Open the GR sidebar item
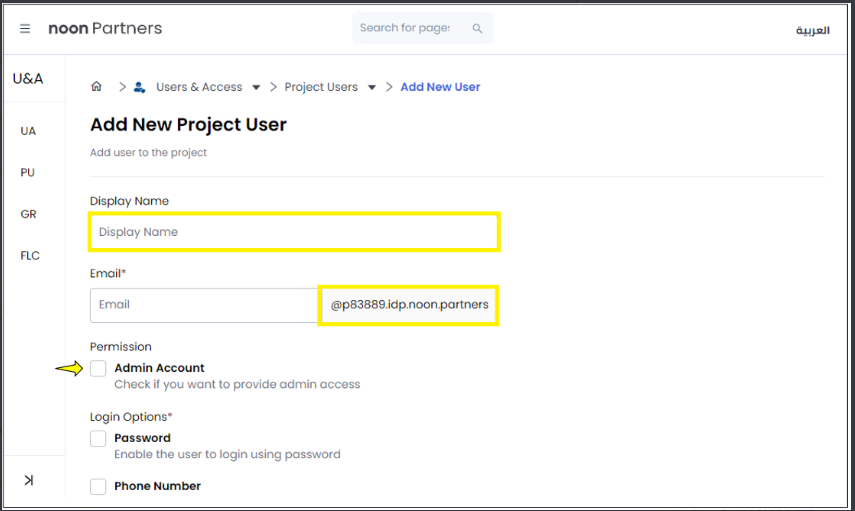Screen dimensions: 855x511 pos(28,215)
